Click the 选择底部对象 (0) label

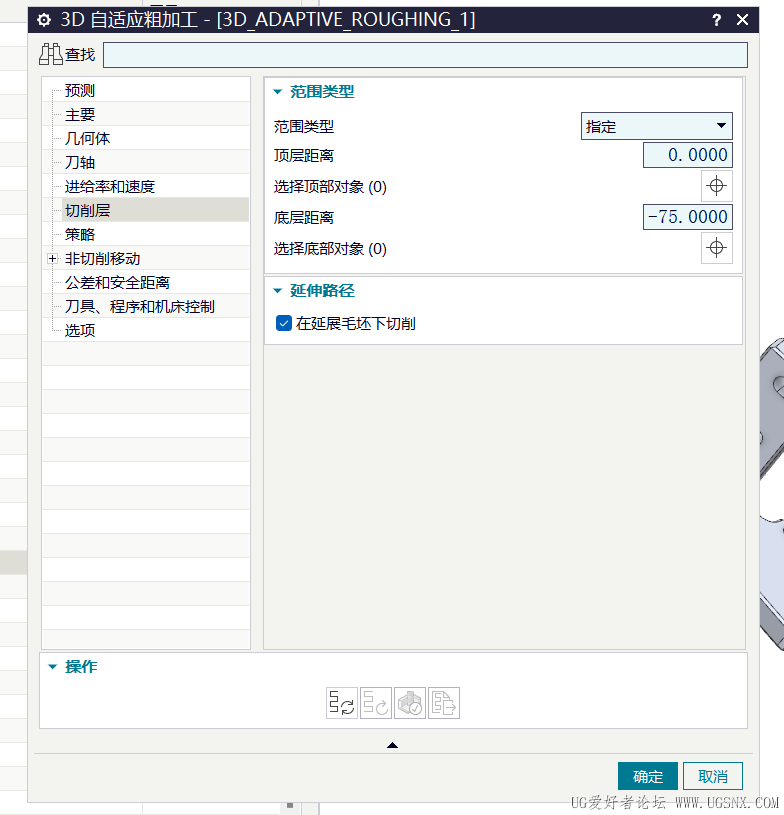click(x=330, y=248)
